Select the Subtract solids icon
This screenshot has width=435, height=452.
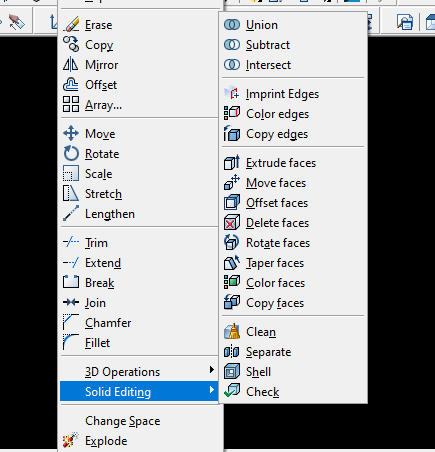[232, 45]
